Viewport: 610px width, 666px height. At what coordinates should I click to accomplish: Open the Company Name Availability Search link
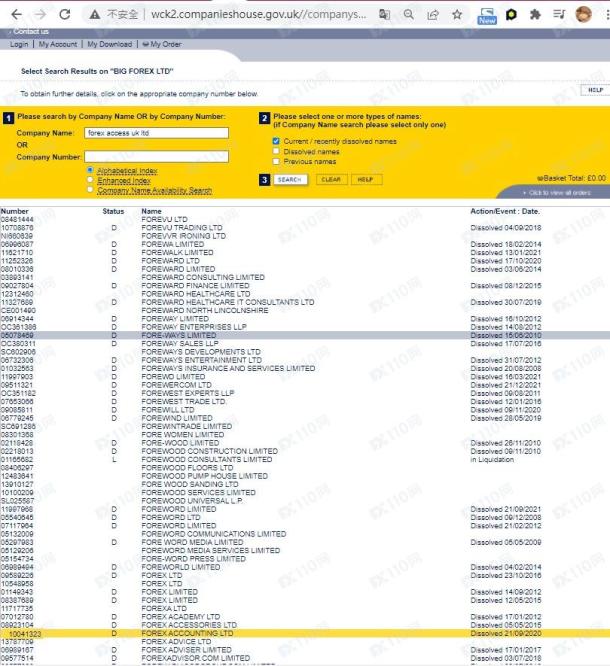155,190
